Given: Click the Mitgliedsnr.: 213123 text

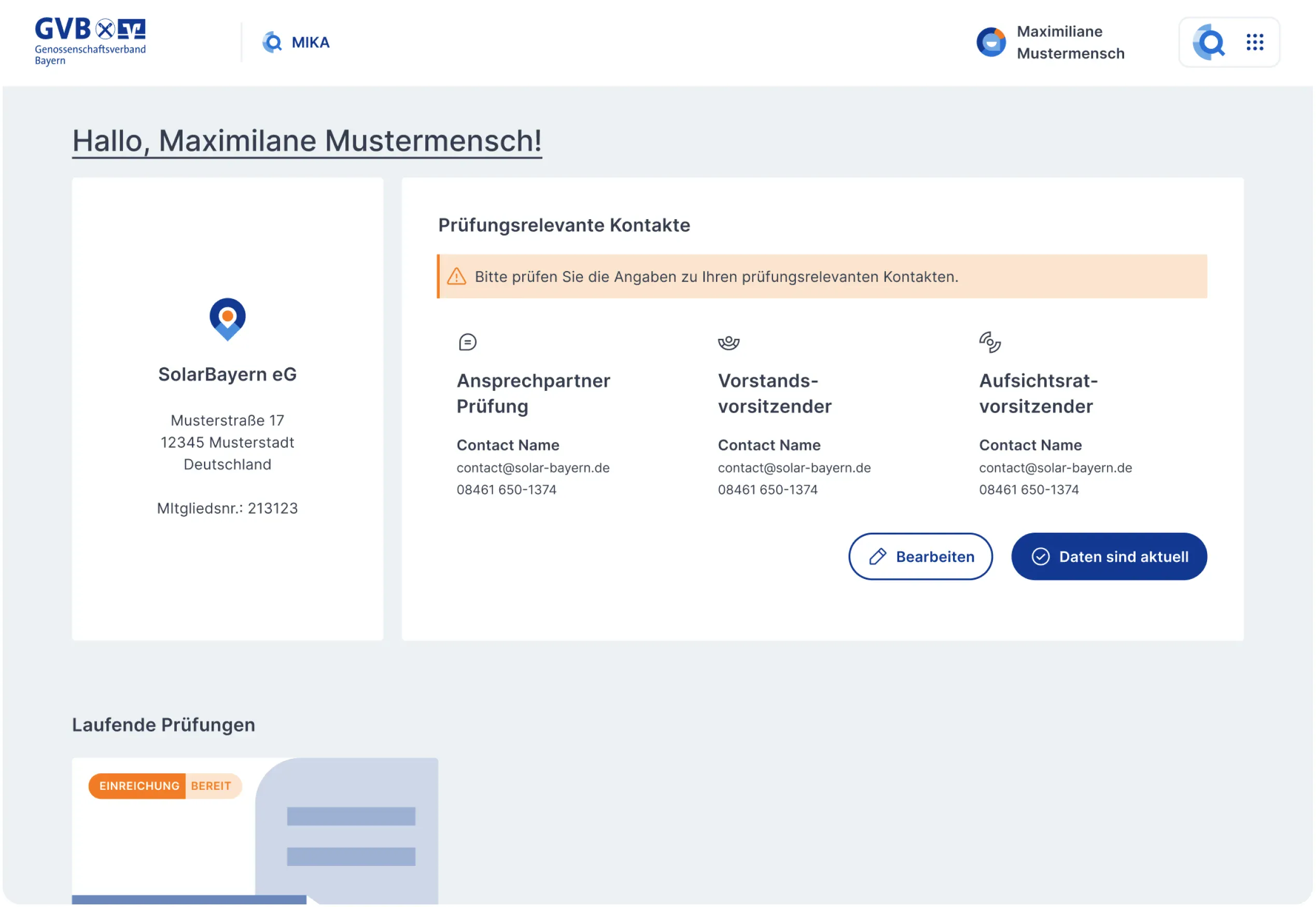Looking at the screenshot, I should click(228, 508).
